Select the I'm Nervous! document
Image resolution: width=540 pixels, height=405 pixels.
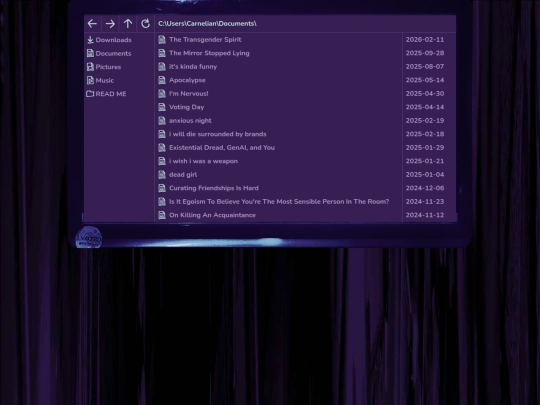(x=189, y=94)
